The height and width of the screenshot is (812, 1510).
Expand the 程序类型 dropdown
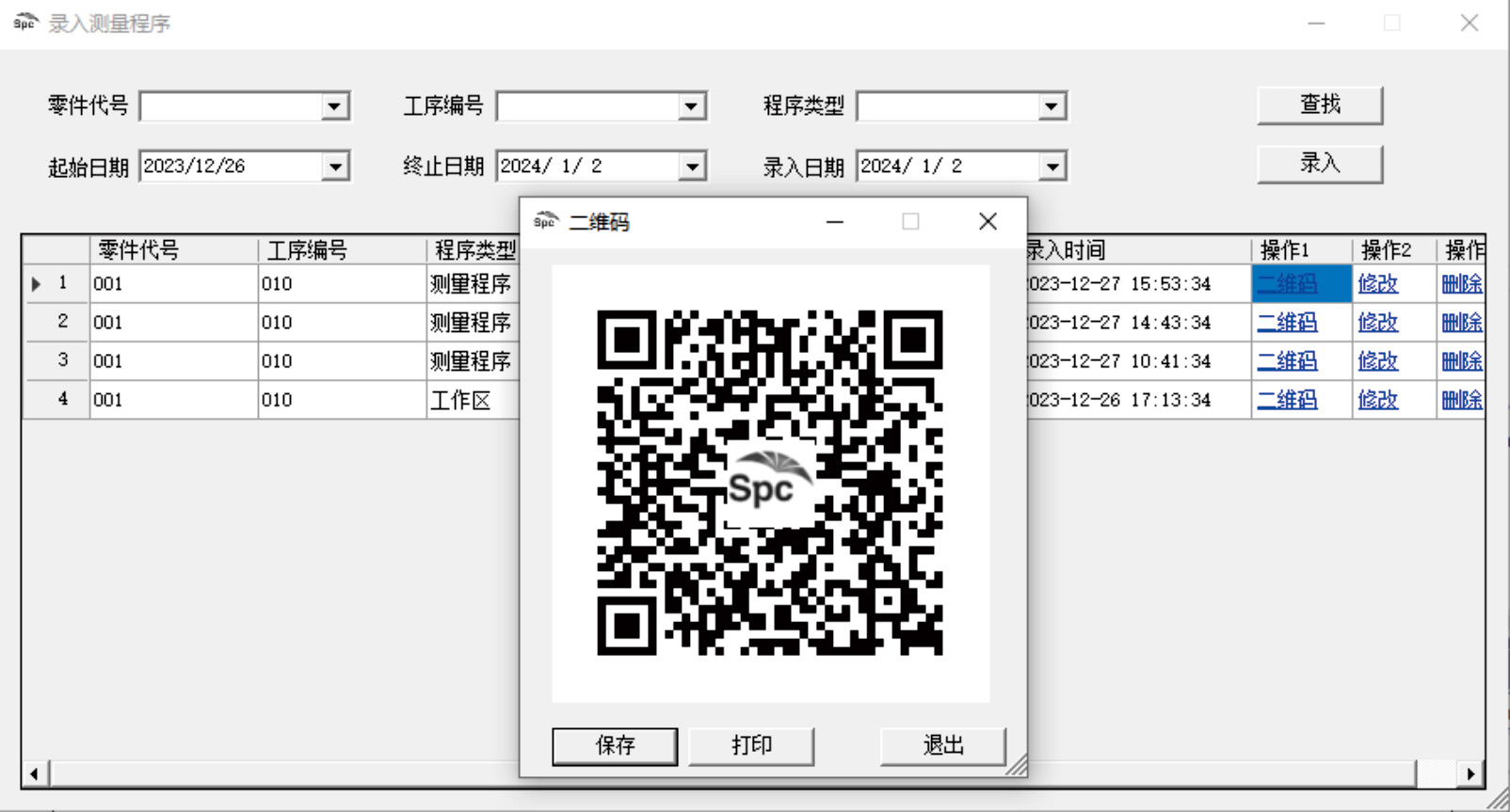point(1051,106)
